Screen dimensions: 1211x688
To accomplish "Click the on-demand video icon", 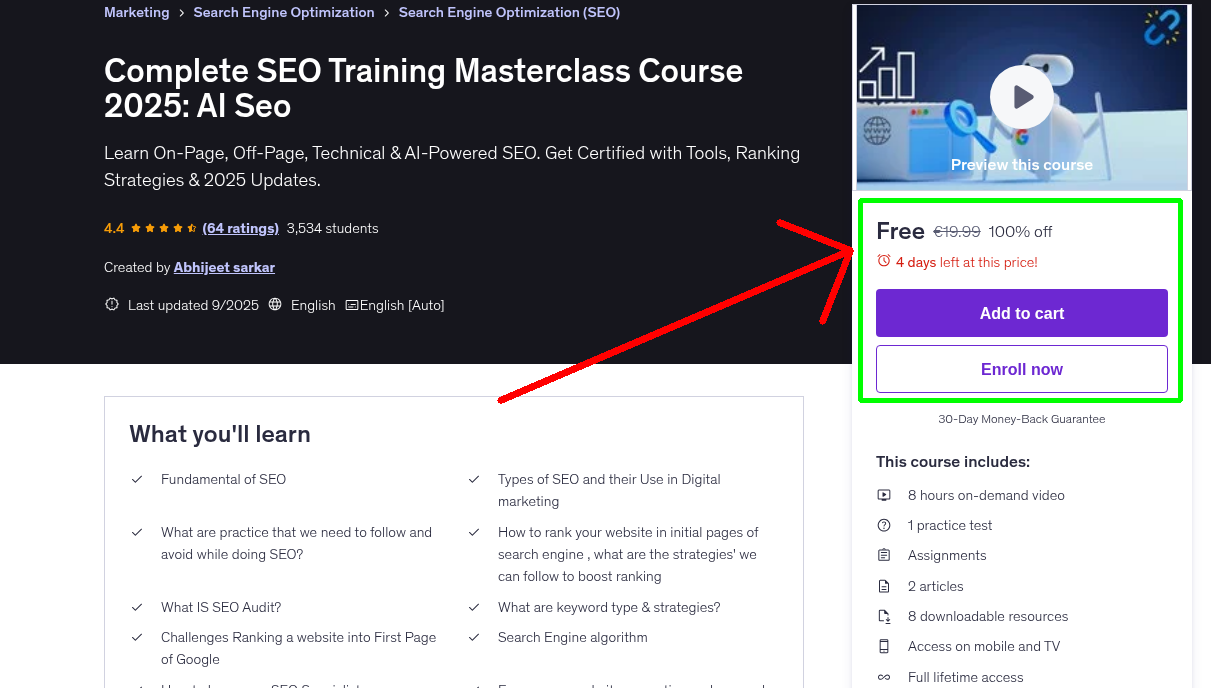I will click(884, 495).
